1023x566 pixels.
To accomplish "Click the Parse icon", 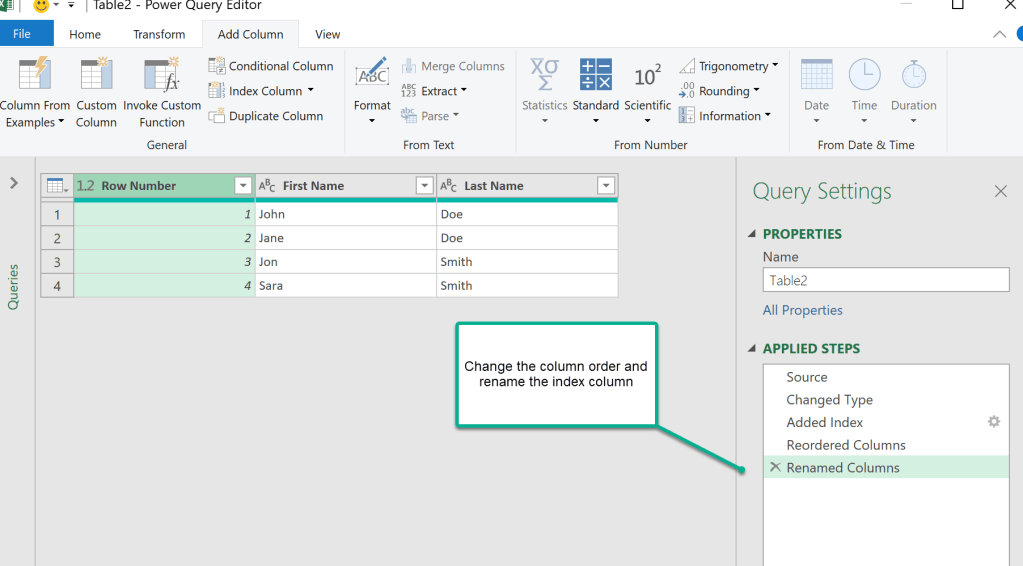I will [x=408, y=115].
